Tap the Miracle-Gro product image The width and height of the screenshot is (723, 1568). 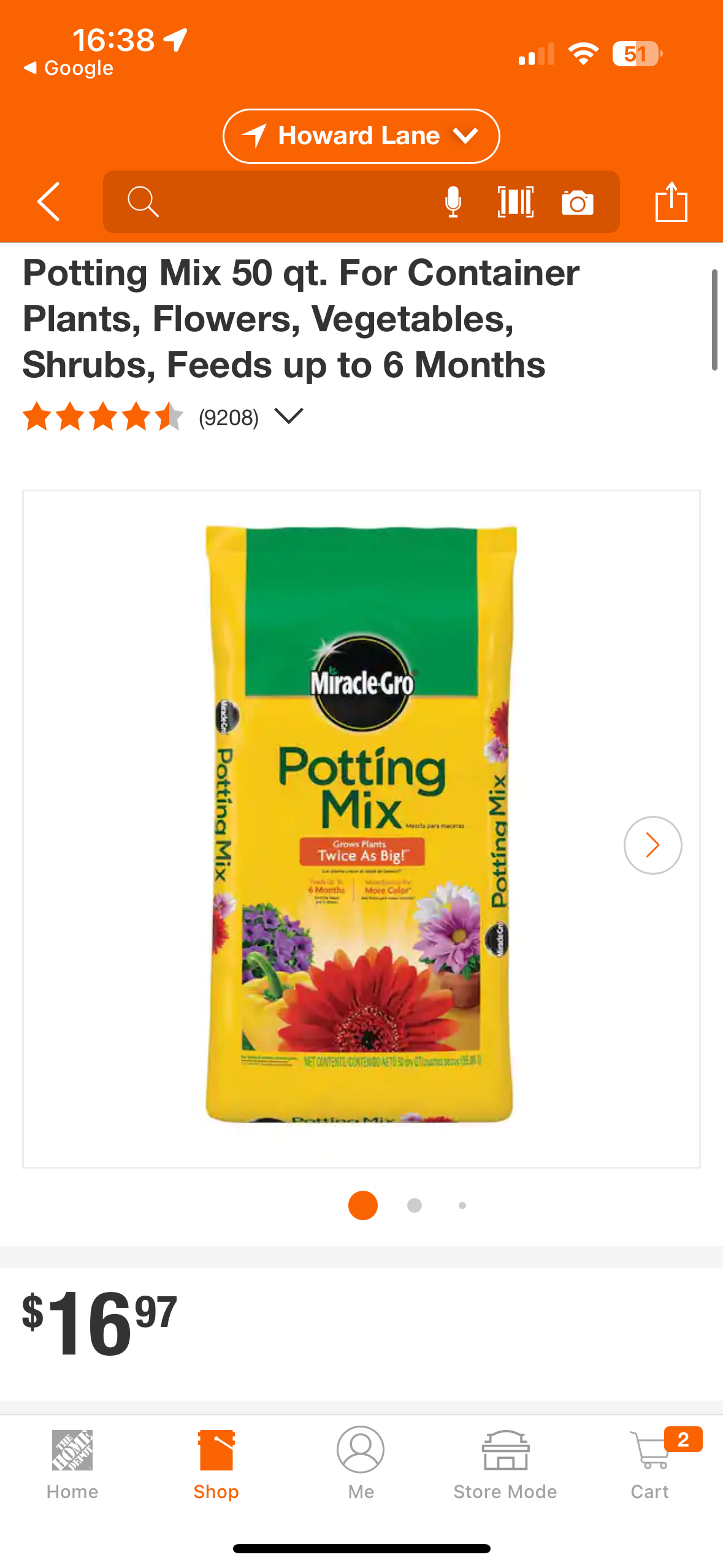[361, 824]
